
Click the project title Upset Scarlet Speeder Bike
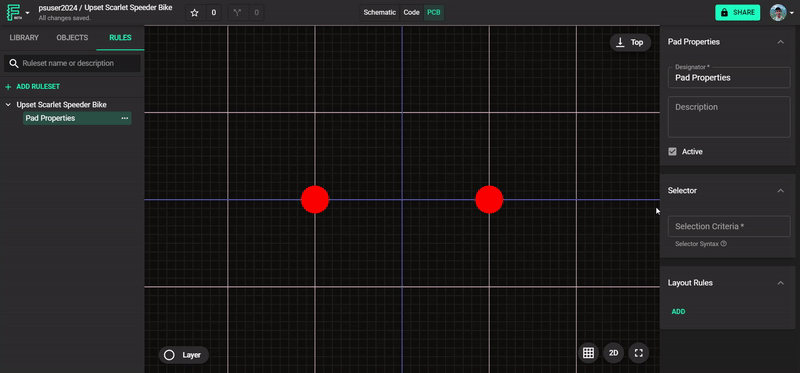pyautogui.click(x=128, y=8)
